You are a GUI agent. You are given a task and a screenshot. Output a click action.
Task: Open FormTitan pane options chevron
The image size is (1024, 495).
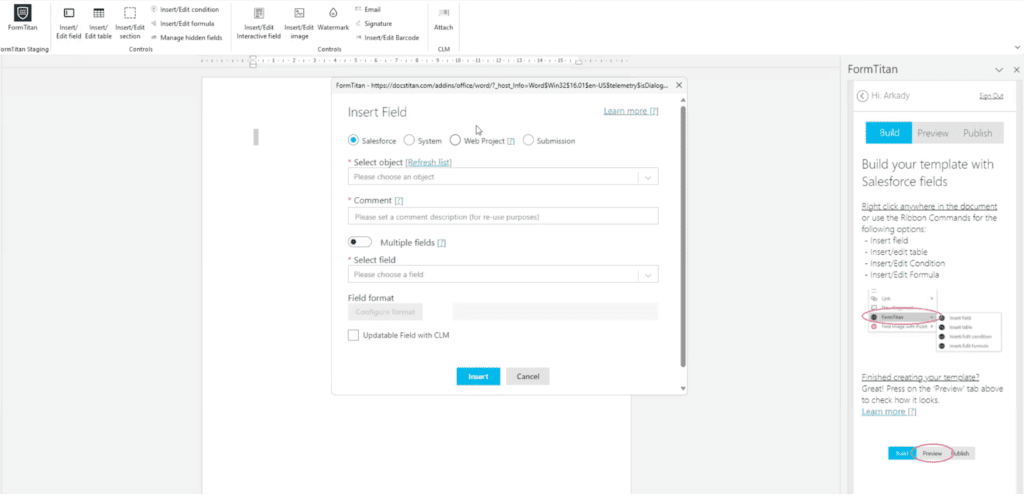click(999, 69)
